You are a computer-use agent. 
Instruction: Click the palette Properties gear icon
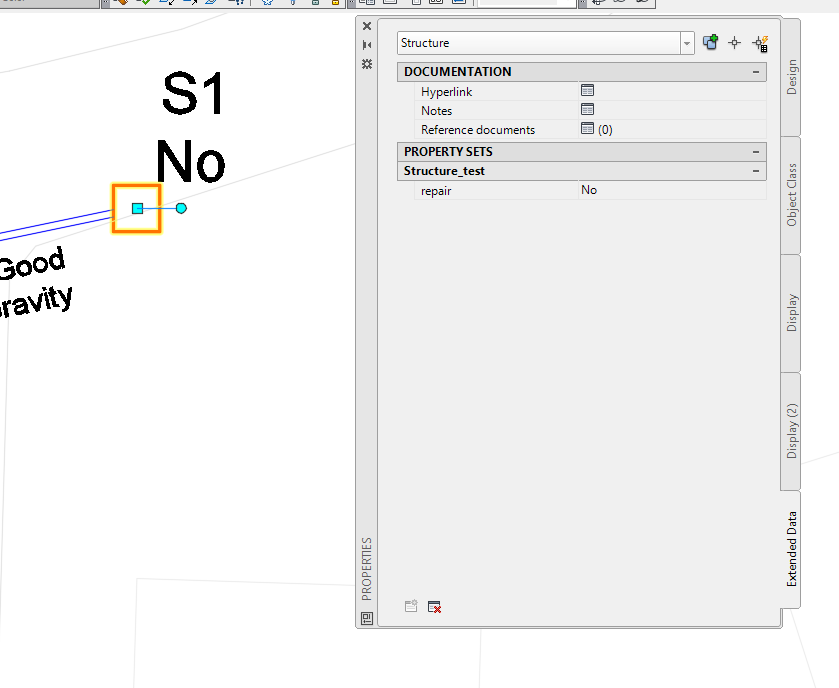pyautogui.click(x=367, y=64)
